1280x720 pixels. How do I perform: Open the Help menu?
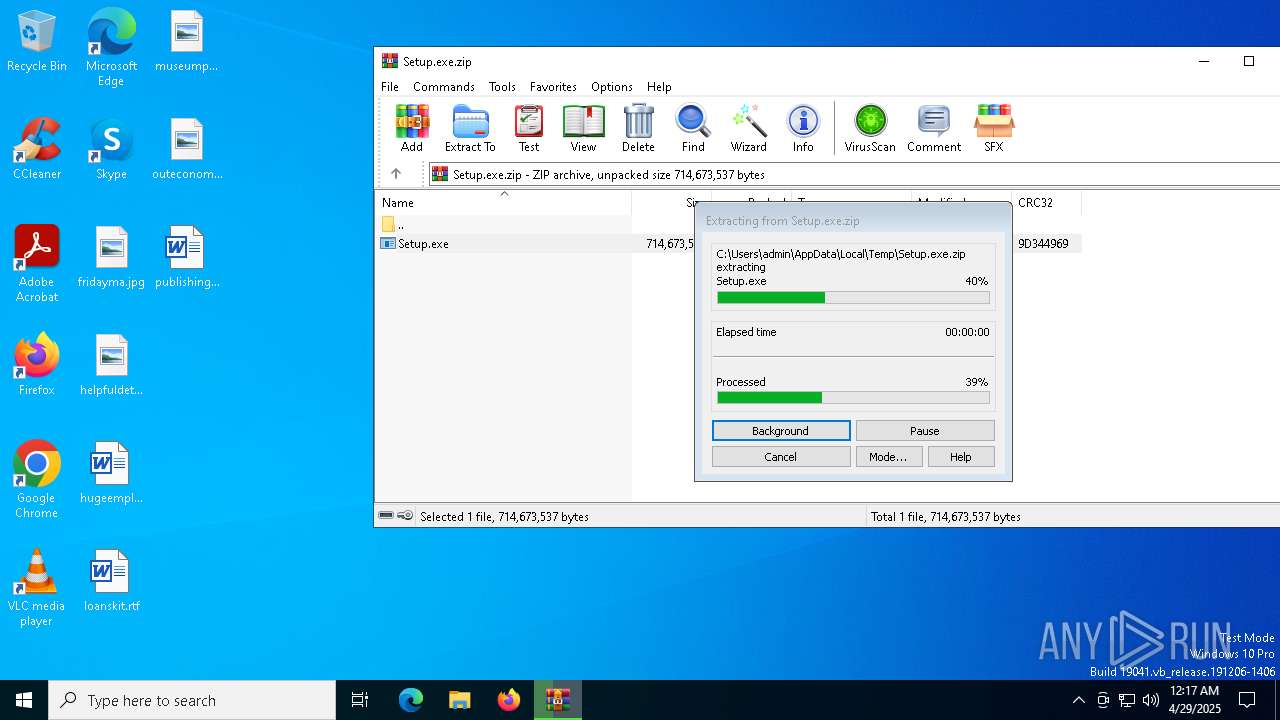(x=659, y=87)
